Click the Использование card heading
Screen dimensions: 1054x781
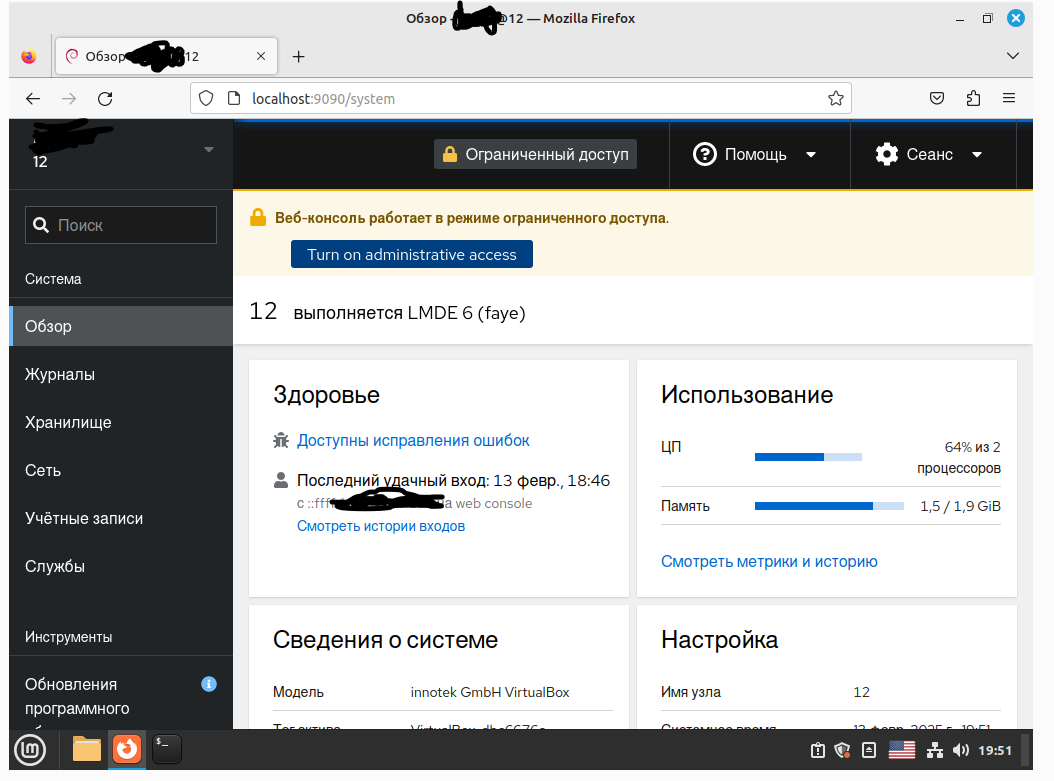747,395
